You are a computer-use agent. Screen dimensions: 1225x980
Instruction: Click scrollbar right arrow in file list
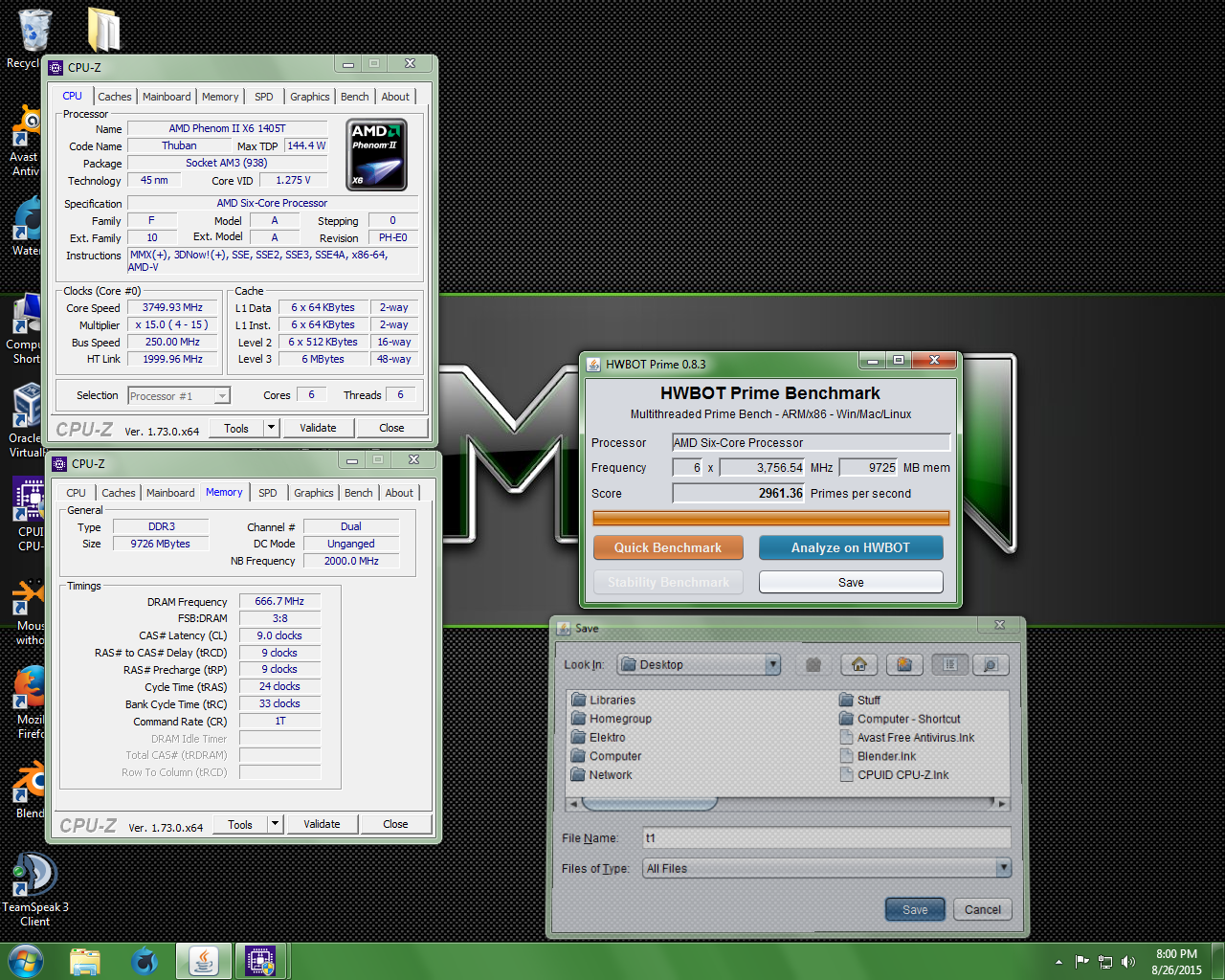pyautogui.click(x=1001, y=803)
